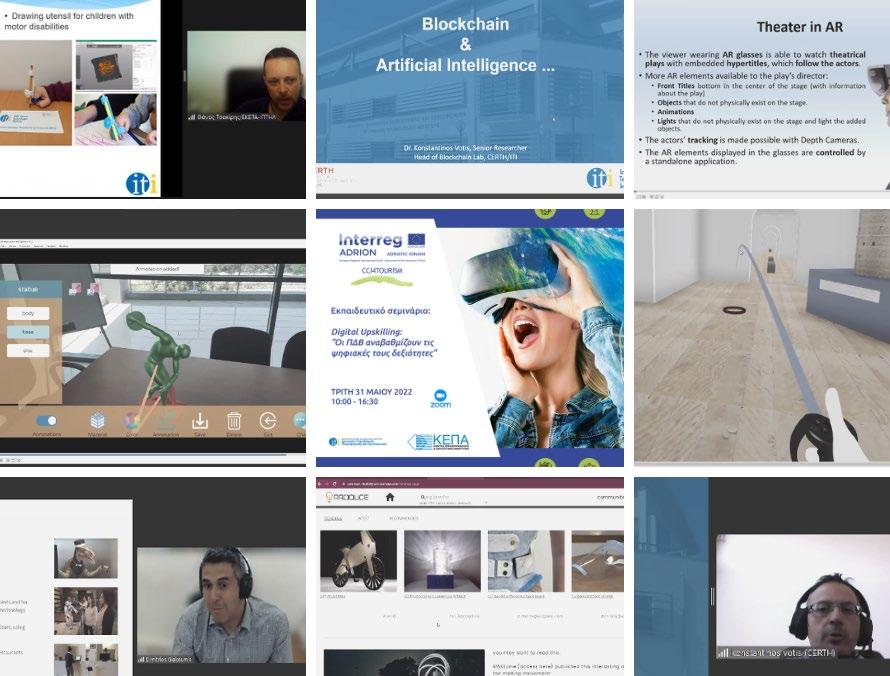Click the top photo thumbnail beside Dimitrios

86,558
